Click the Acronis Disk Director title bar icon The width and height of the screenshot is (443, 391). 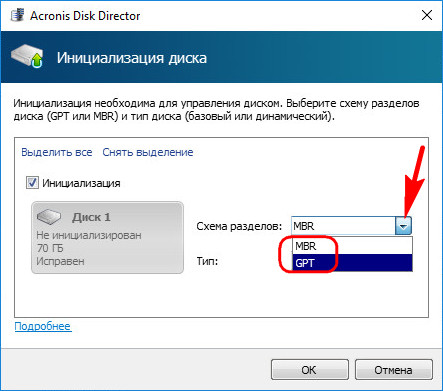[x=17, y=15]
